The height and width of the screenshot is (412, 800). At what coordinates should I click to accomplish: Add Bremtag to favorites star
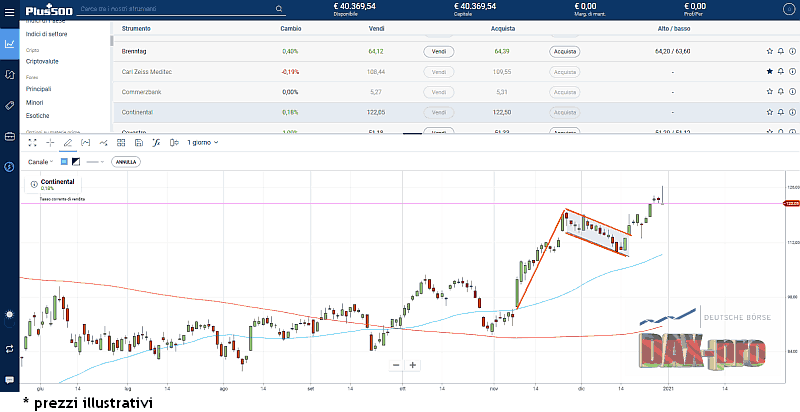tap(769, 52)
